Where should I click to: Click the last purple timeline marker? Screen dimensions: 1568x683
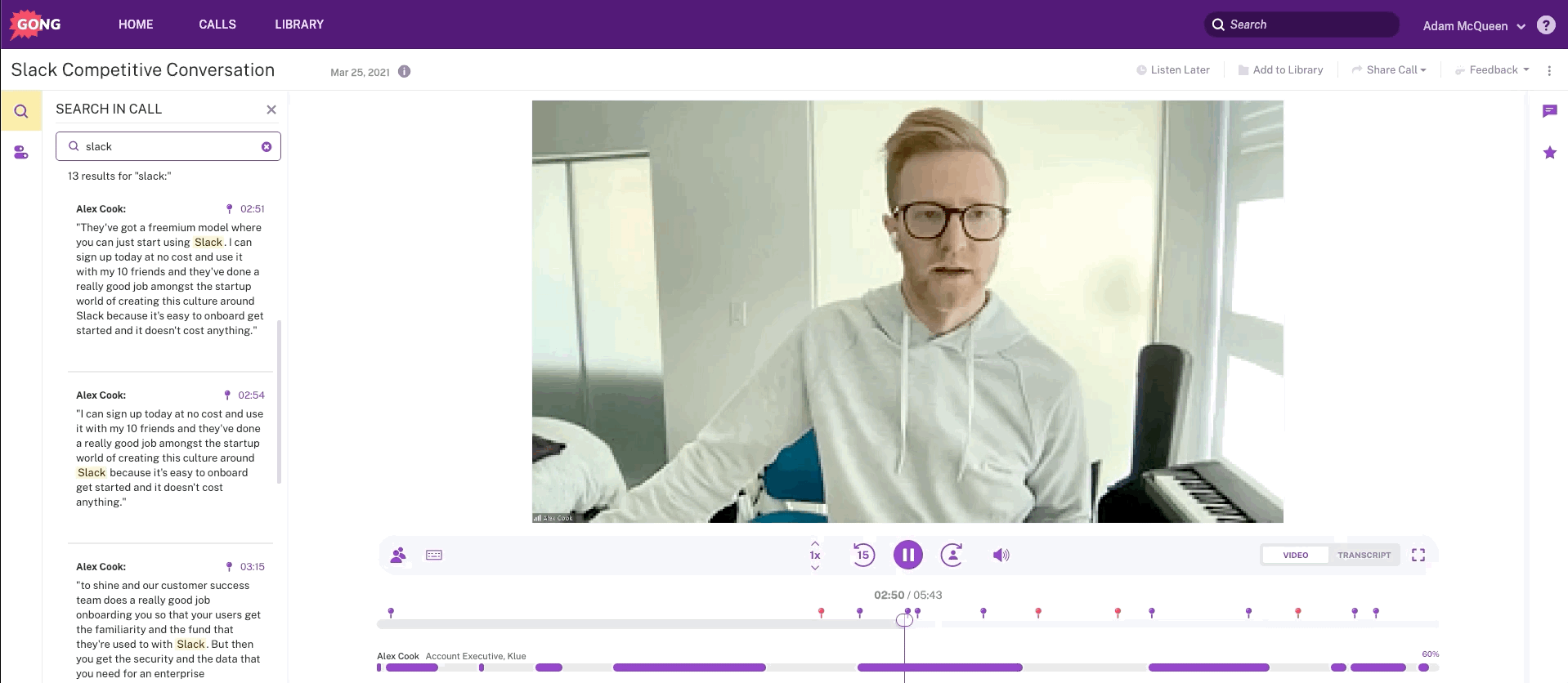1376,612
